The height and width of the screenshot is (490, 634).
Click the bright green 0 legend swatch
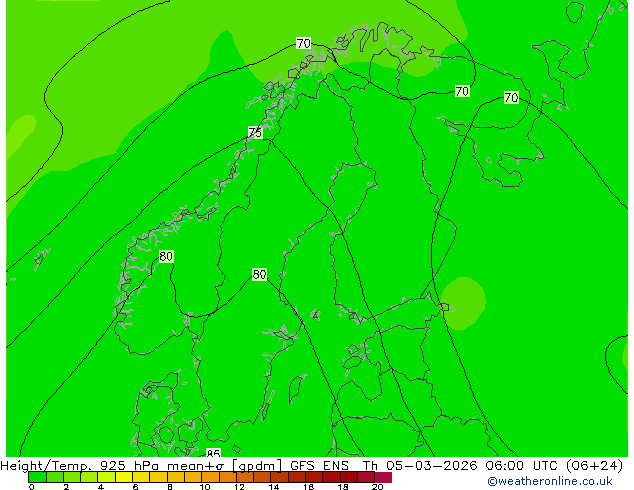pyautogui.click(x=37, y=477)
